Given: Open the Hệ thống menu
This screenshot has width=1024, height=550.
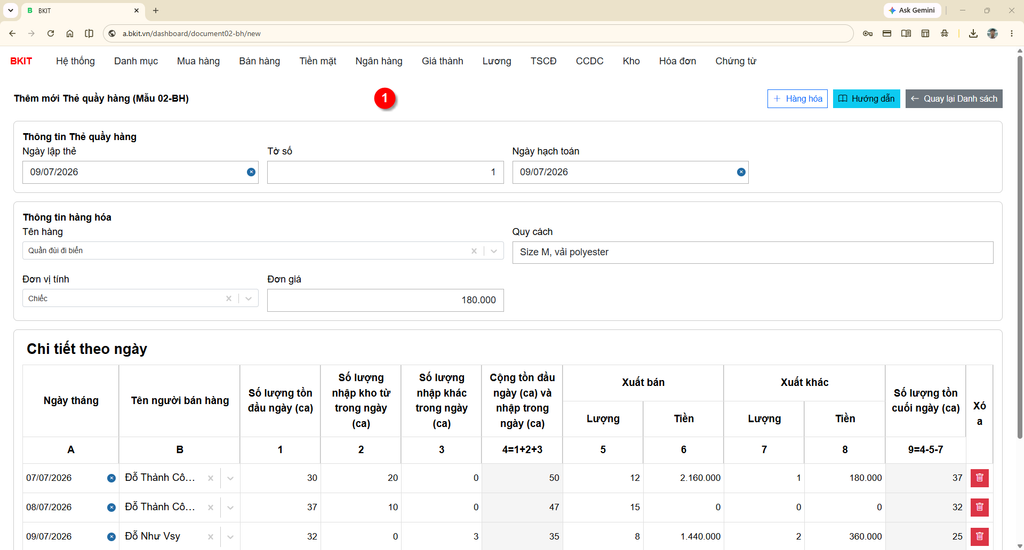Looking at the screenshot, I should pyautogui.click(x=75, y=61).
